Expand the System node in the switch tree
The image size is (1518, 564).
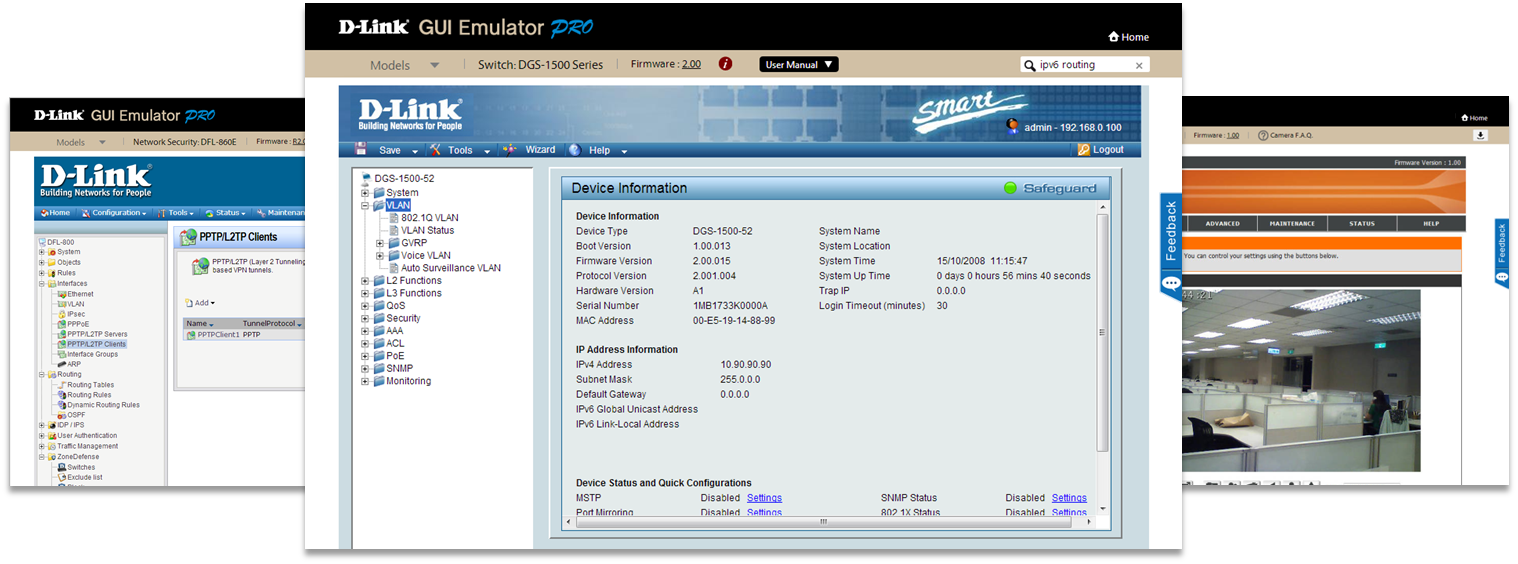click(366, 193)
